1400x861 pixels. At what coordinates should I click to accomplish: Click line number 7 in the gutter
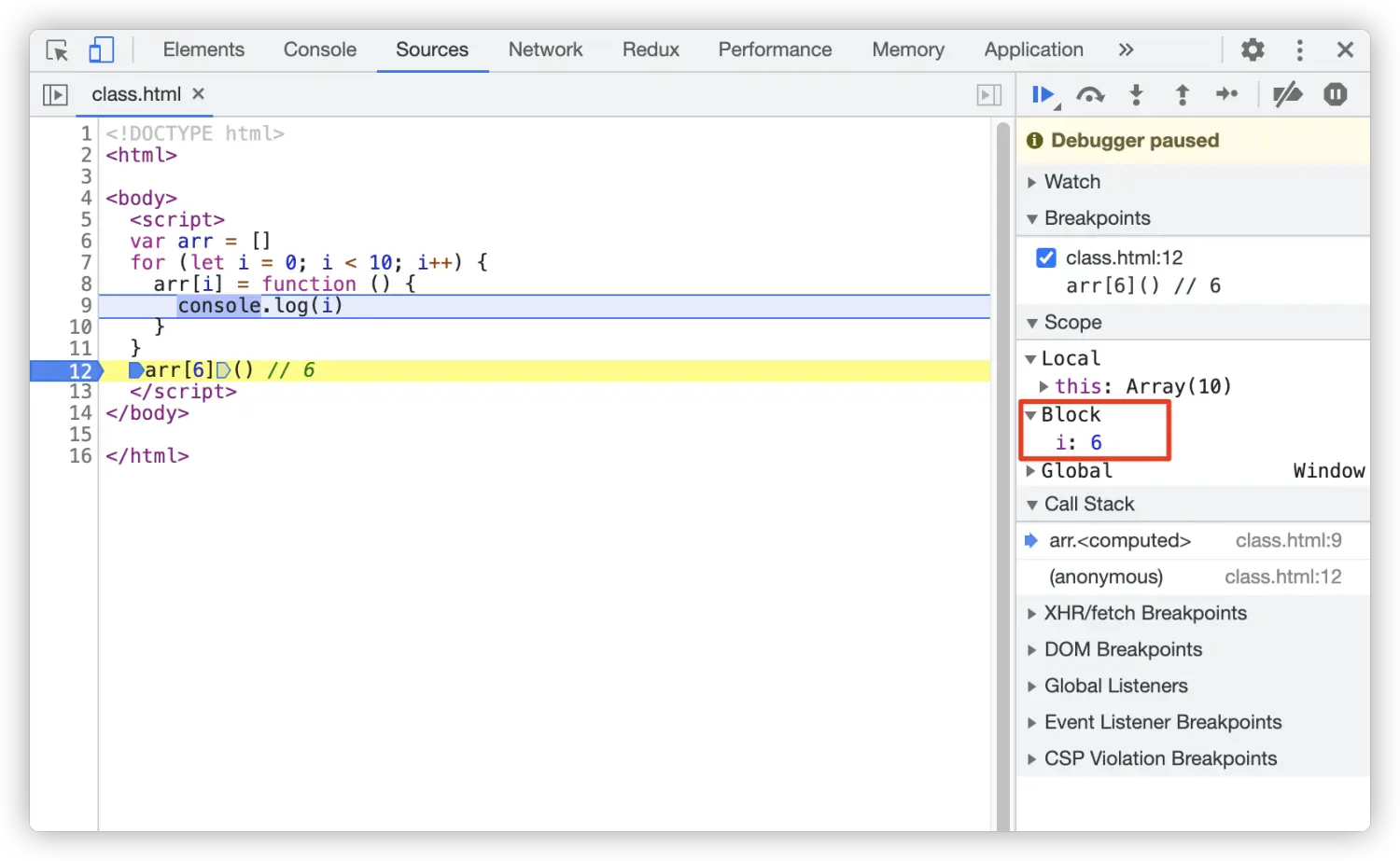coord(86,263)
